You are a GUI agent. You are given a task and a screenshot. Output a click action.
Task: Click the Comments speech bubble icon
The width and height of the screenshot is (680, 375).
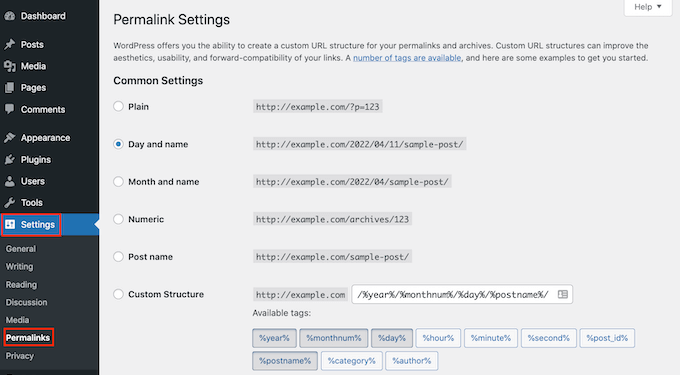(x=10, y=109)
